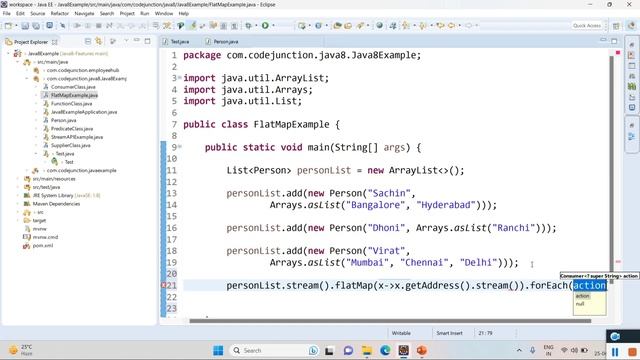Open the Refactor menu

pos(60,13)
